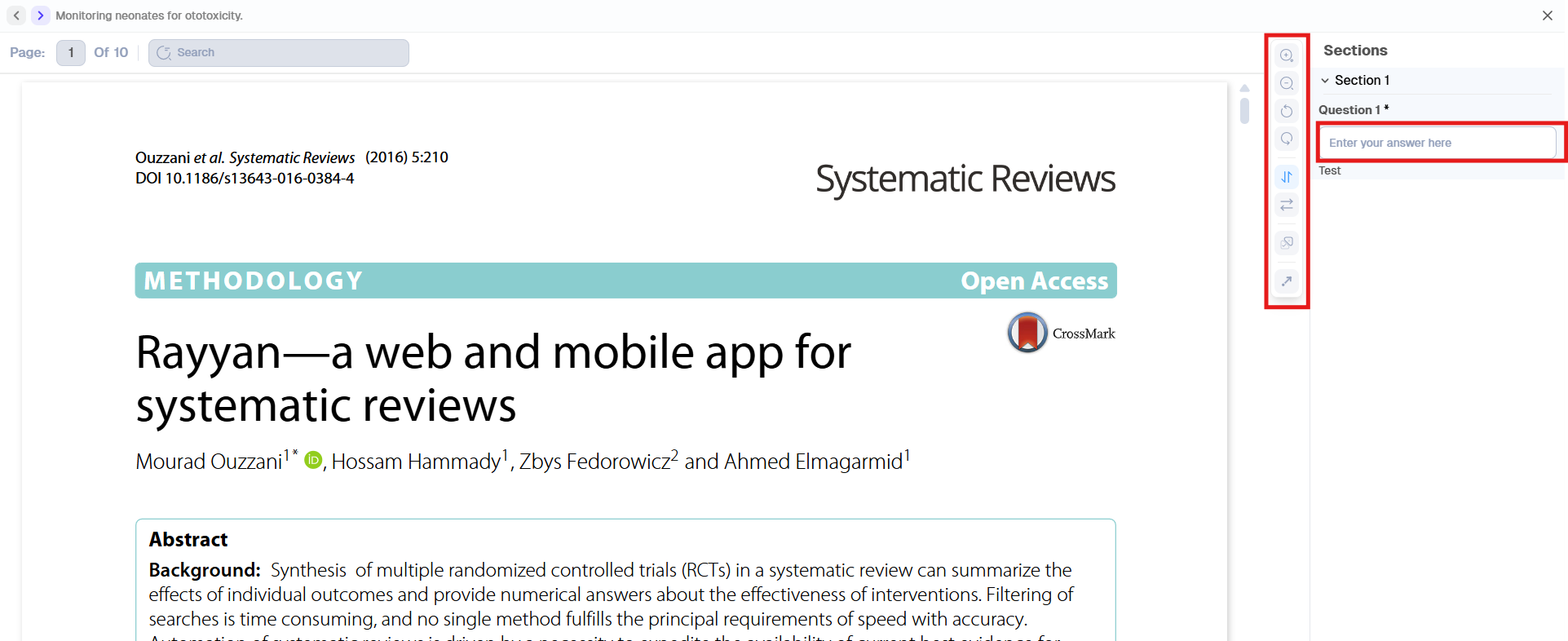Image resolution: width=1568 pixels, height=641 pixels.
Task: Zoom out of the PDF document
Action: pos(1287,83)
